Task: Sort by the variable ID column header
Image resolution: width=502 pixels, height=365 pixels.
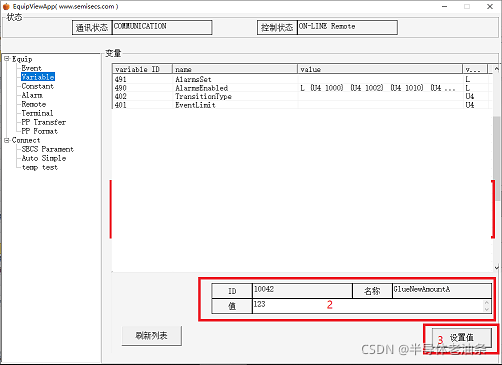Action: [x=142, y=69]
